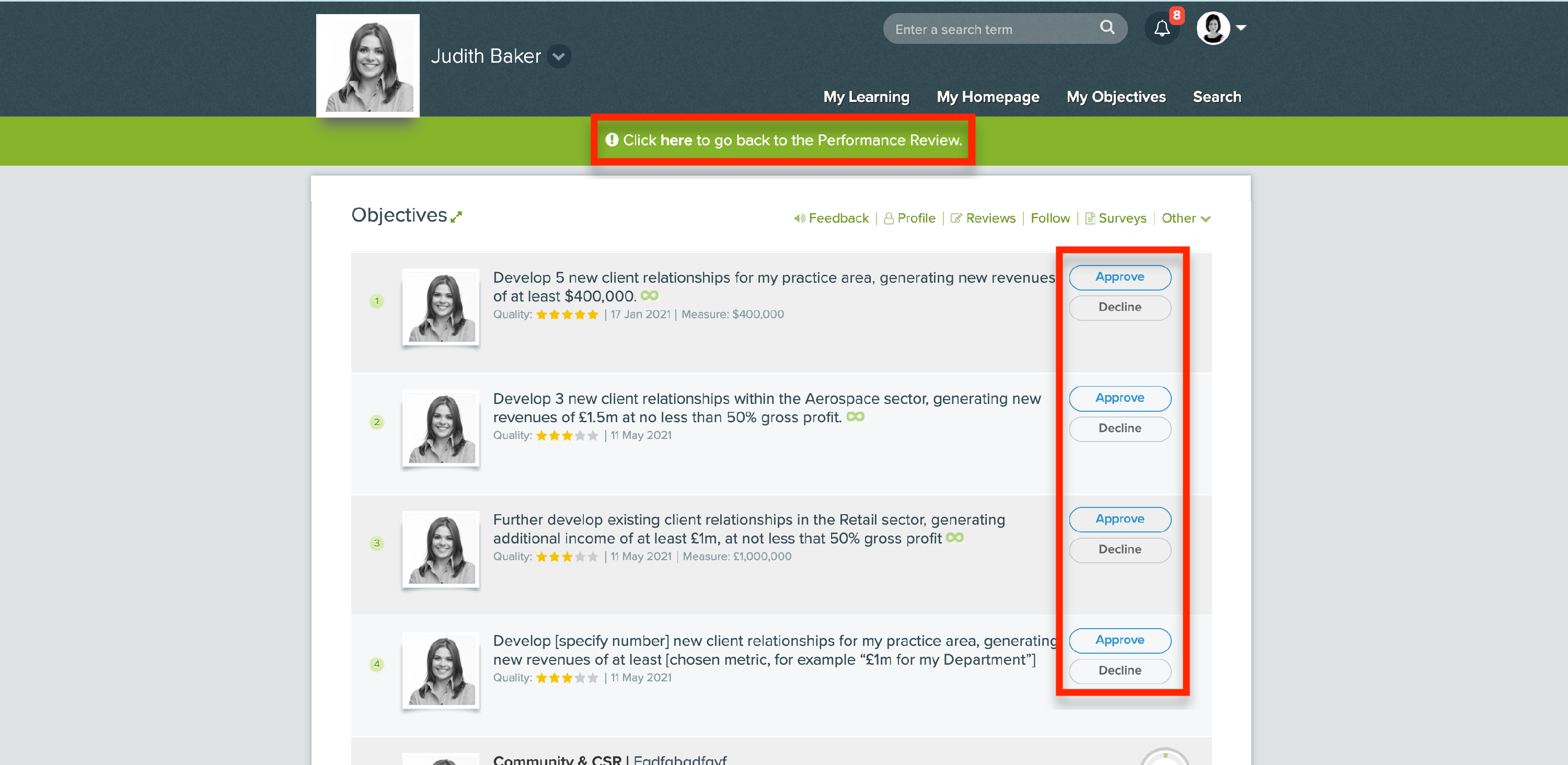This screenshot has width=1568, height=765.
Task: Click link icon on Retail sector objective
Action: (955, 538)
